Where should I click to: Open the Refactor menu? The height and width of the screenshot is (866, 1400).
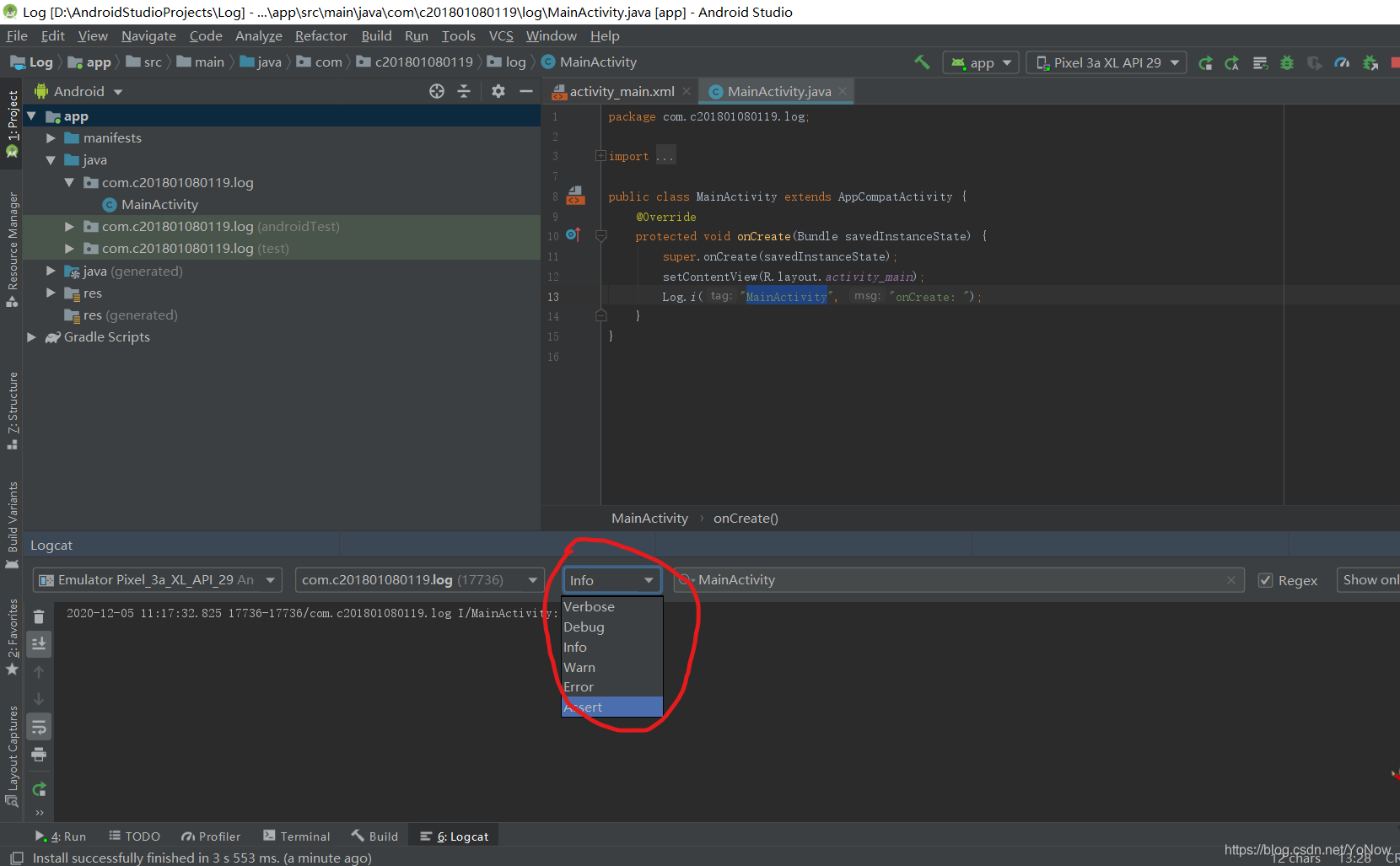click(320, 36)
